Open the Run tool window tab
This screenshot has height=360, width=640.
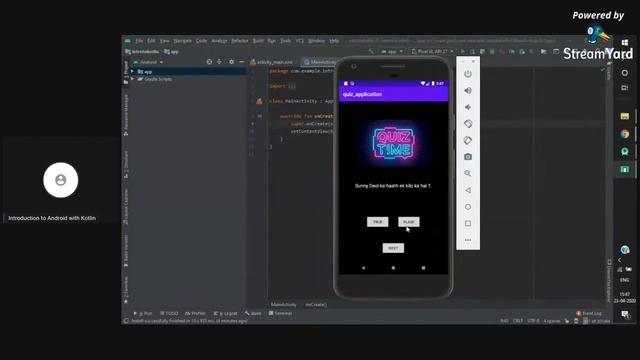(143, 313)
